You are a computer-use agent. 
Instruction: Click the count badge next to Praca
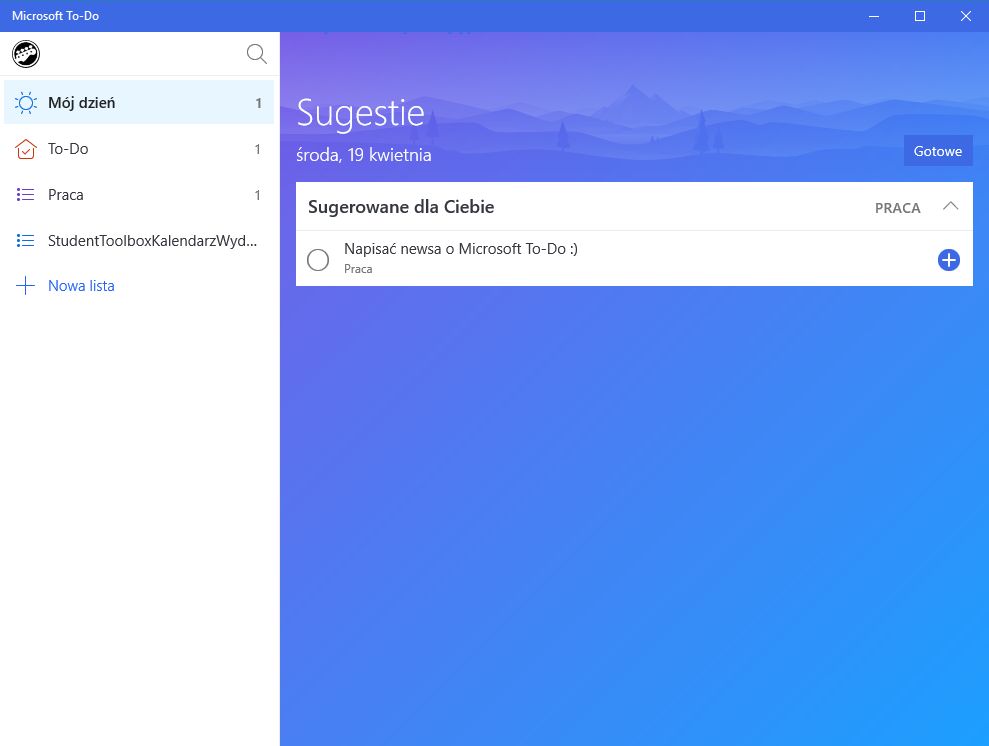coord(257,195)
